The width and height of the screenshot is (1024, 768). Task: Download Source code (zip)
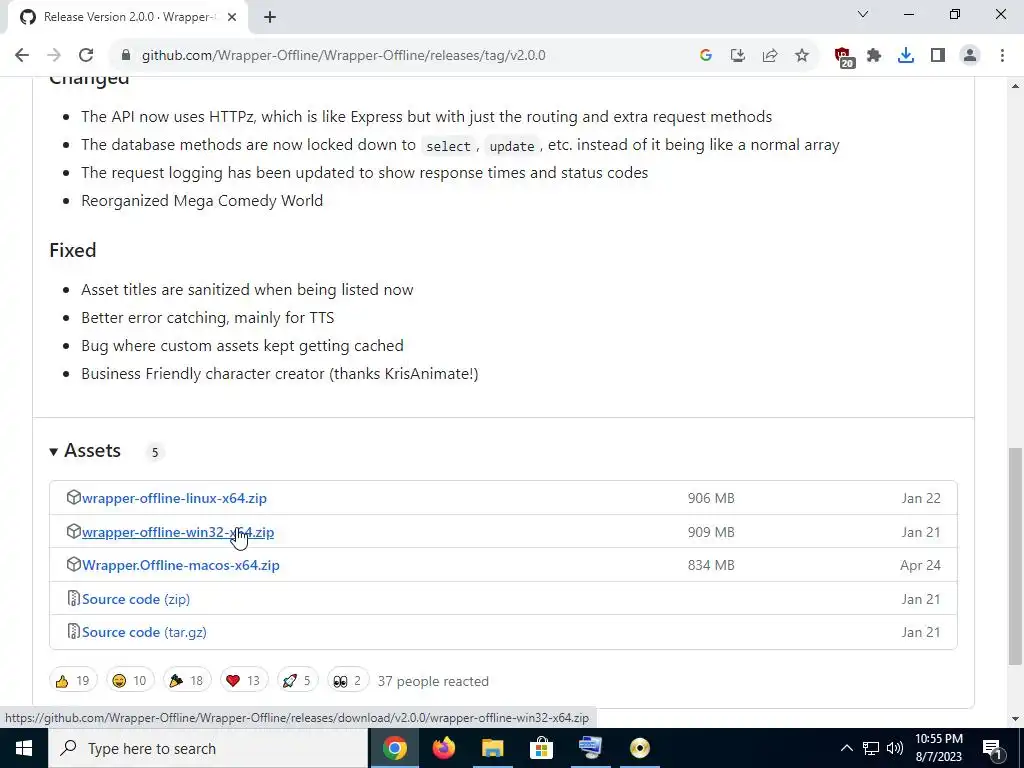pyautogui.click(x=136, y=599)
